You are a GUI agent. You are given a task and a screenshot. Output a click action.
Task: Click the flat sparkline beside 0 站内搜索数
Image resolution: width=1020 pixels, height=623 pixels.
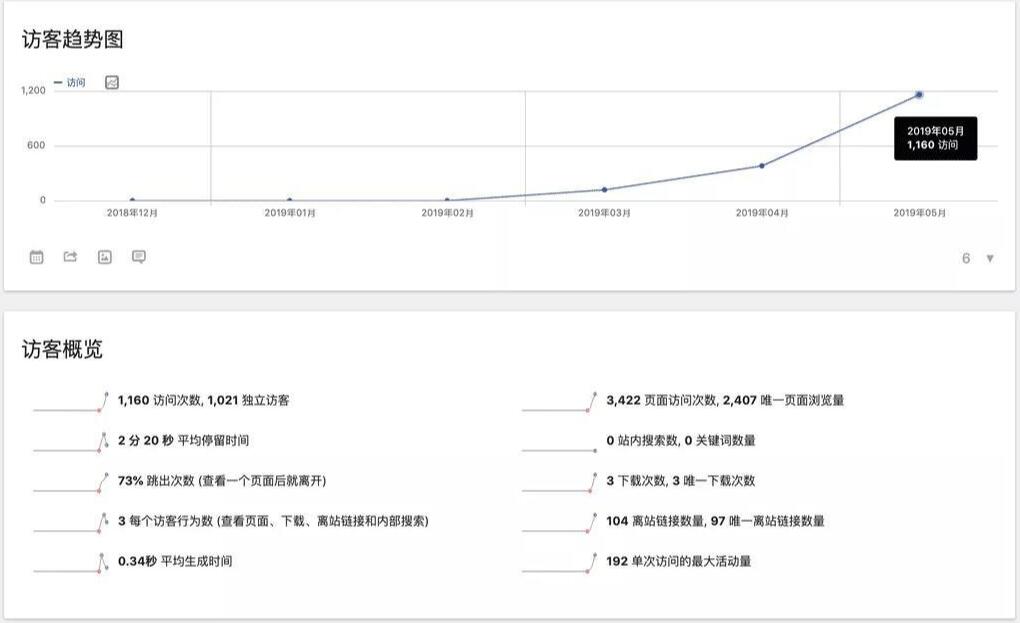559,449
